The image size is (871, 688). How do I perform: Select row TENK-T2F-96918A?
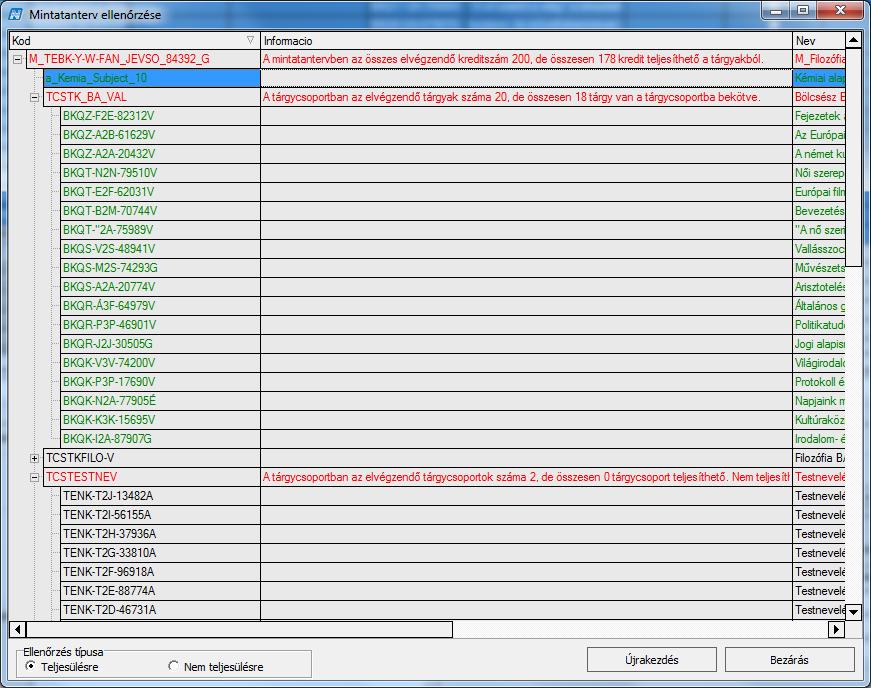pos(160,572)
